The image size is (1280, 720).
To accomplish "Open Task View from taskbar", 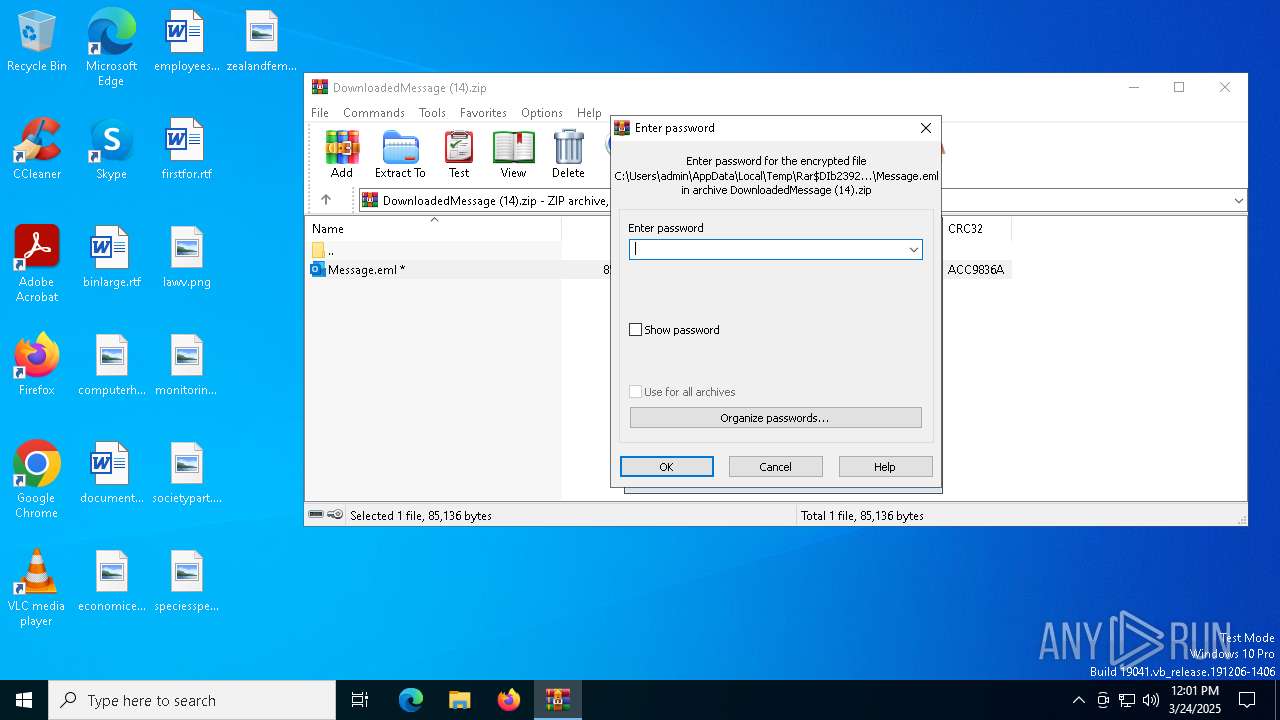I will pos(360,700).
